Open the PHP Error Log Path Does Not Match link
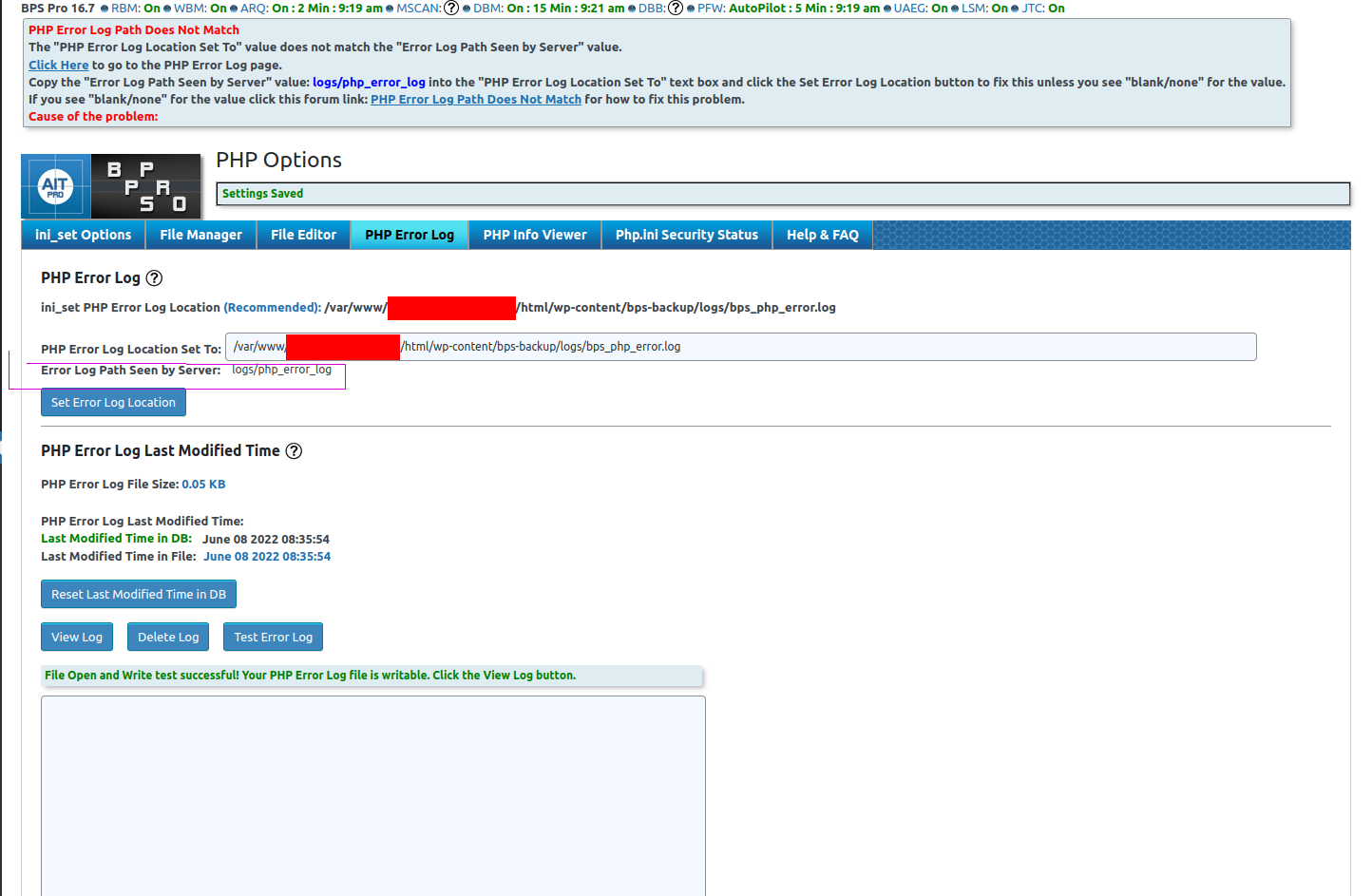This screenshot has height=896, width=1372. 475,99
